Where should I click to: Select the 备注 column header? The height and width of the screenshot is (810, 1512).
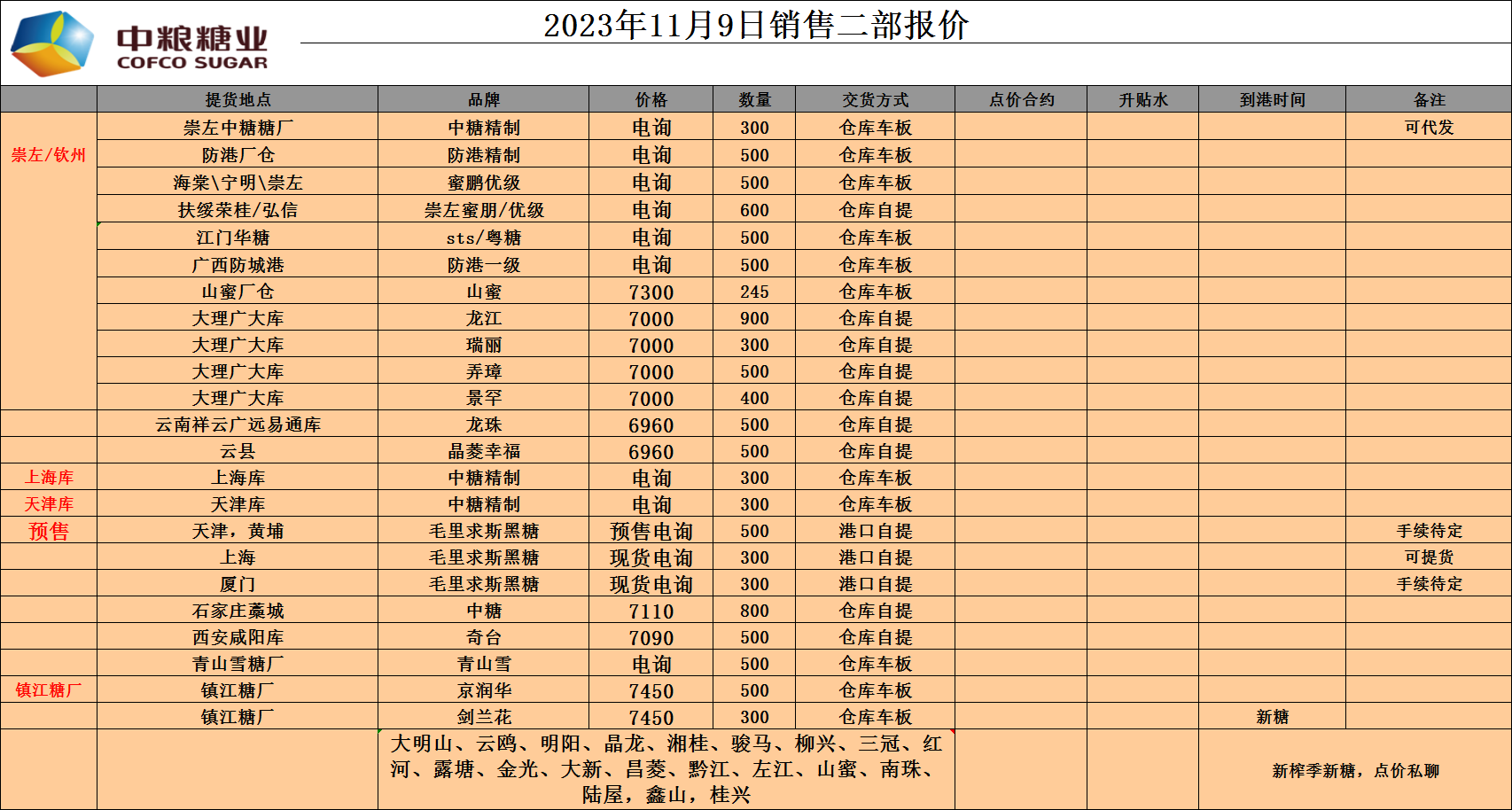point(1429,100)
